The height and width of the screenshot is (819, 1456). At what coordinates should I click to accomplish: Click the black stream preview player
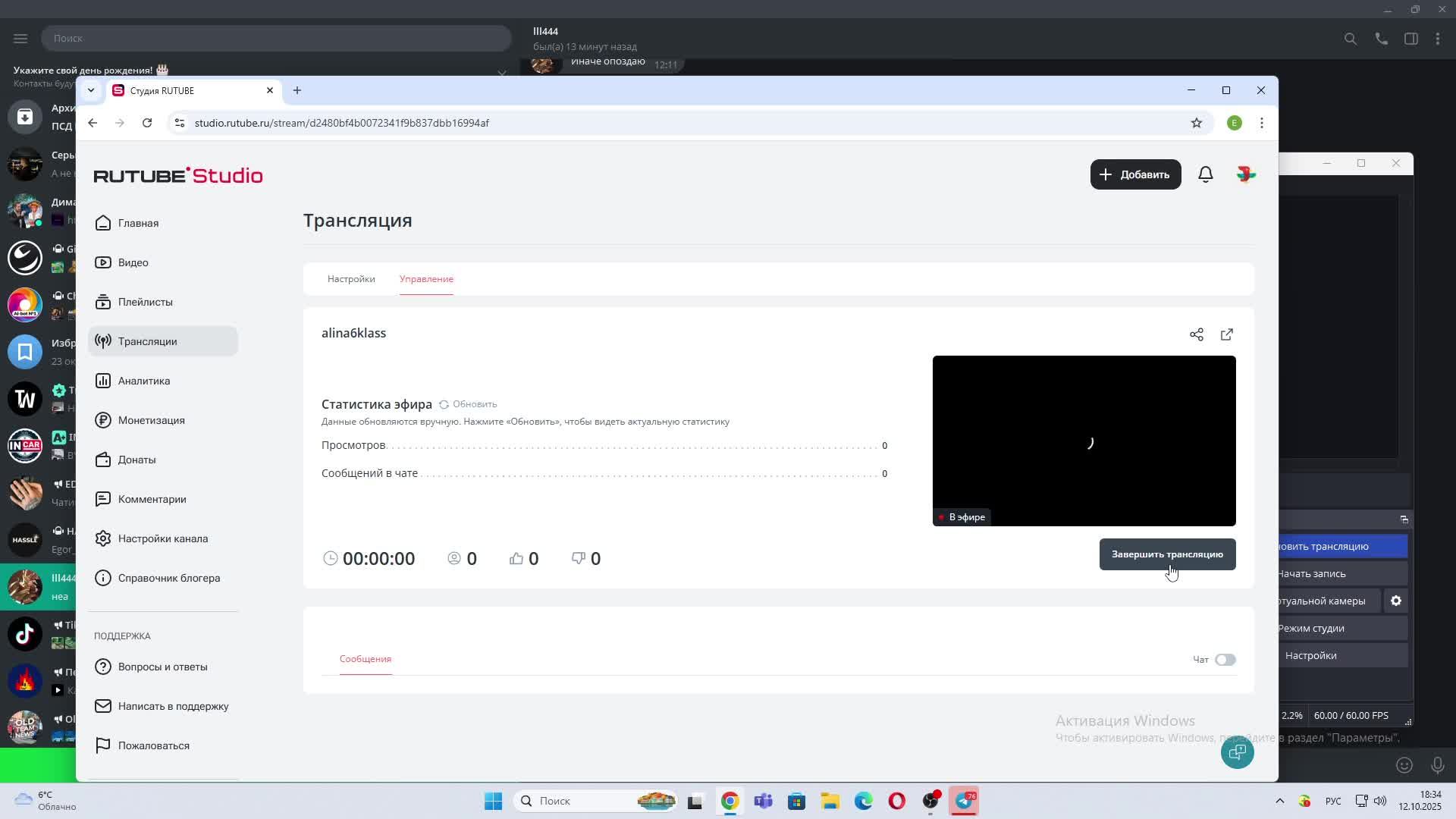pyautogui.click(x=1084, y=440)
